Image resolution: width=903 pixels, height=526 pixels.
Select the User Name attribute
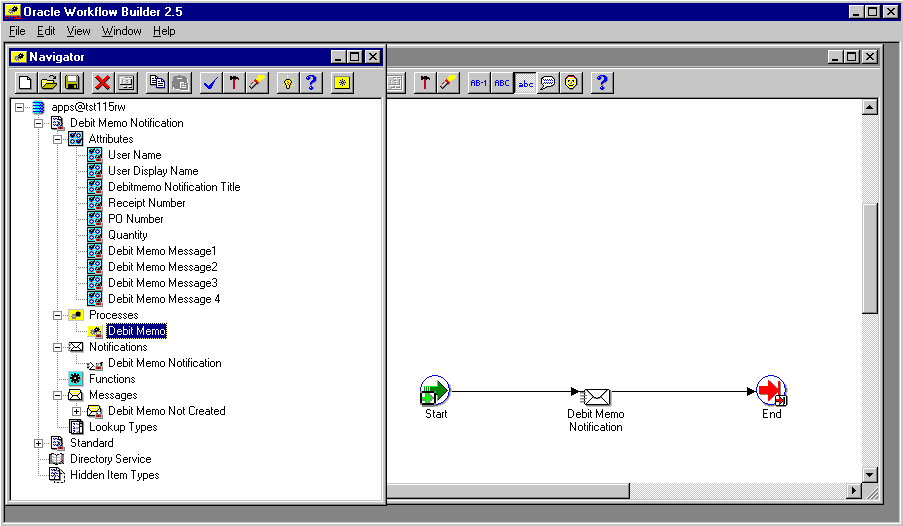tap(135, 155)
